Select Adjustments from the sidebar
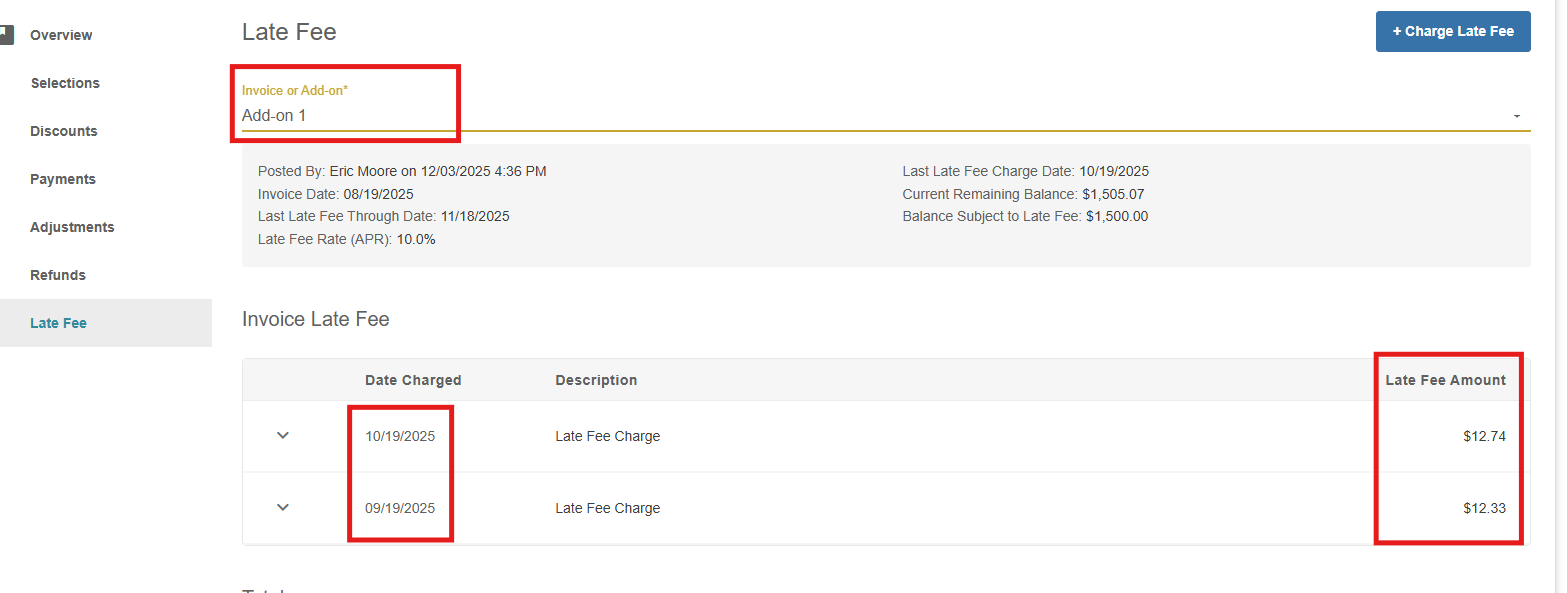1567x593 pixels. (72, 227)
